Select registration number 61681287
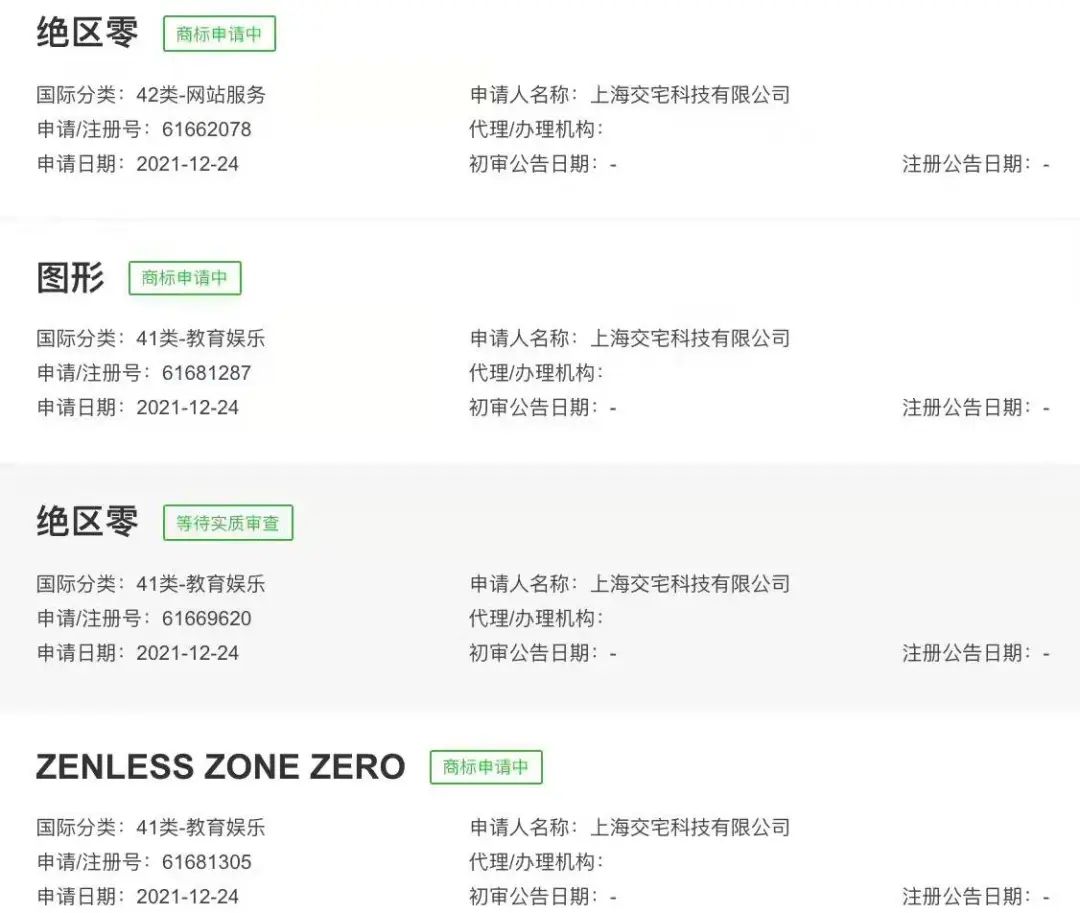Image resolution: width=1080 pixels, height=913 pixels. [206, 373]
